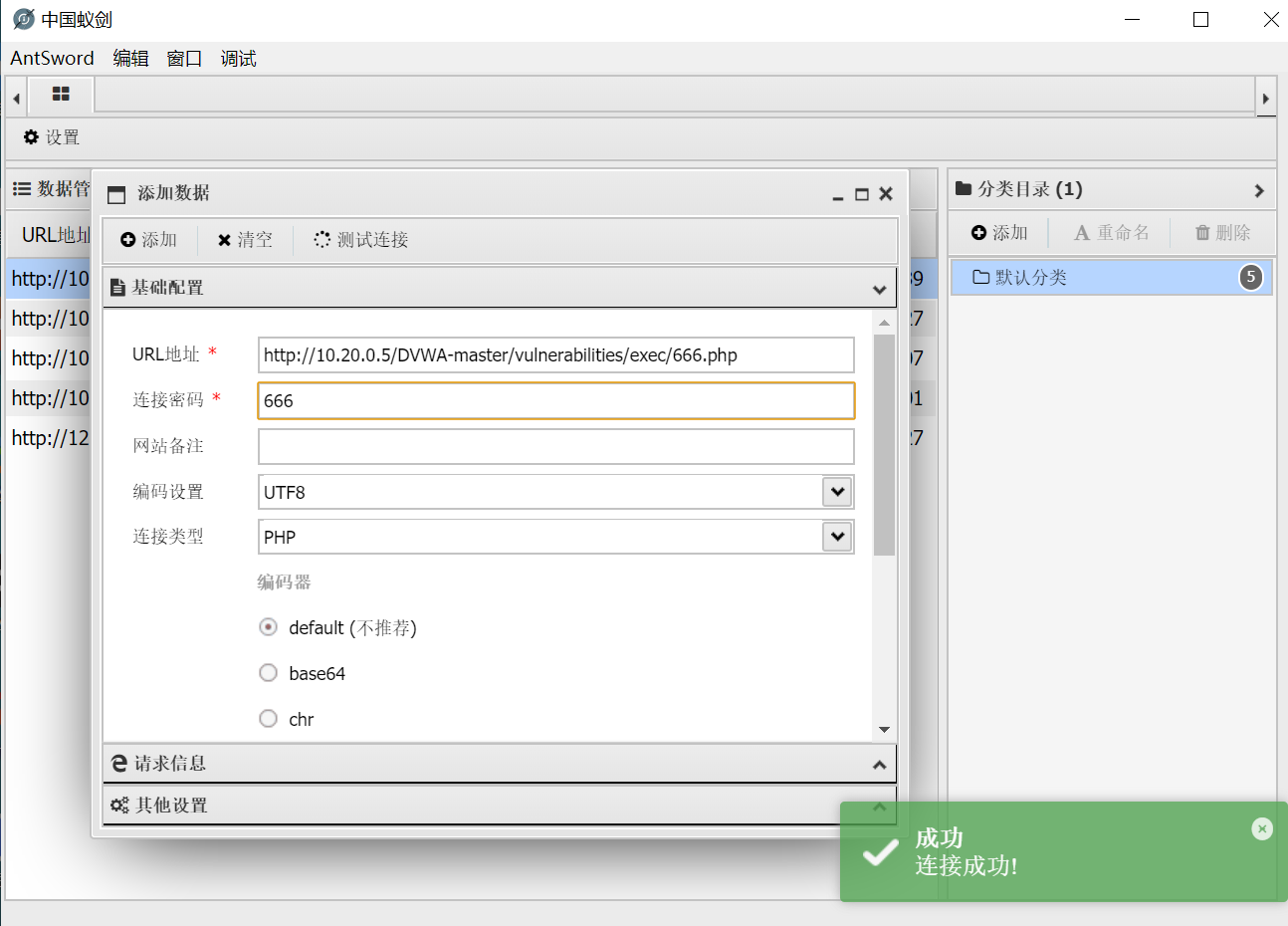Click the 其他设置 gears icon
Viewport: 1288px width, 926px height.
click(x=119, y=806)
